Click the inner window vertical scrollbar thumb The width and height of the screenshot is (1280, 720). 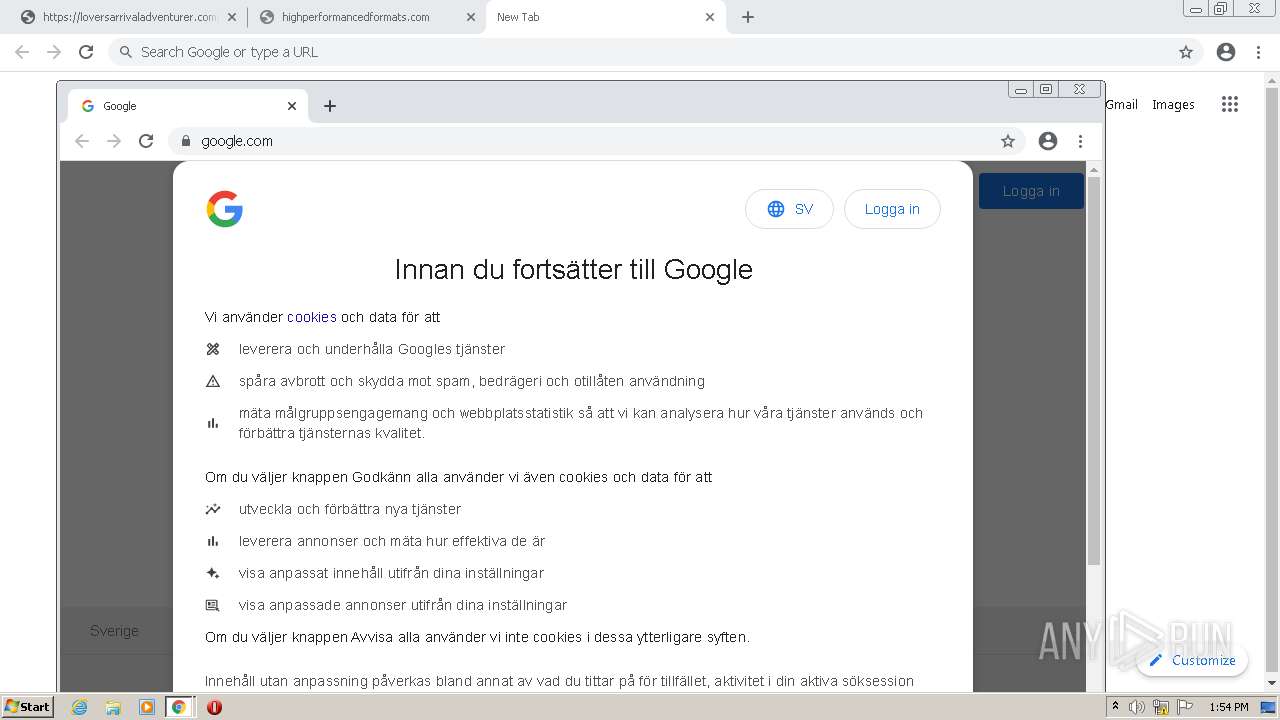click(x=1094, y=371)
